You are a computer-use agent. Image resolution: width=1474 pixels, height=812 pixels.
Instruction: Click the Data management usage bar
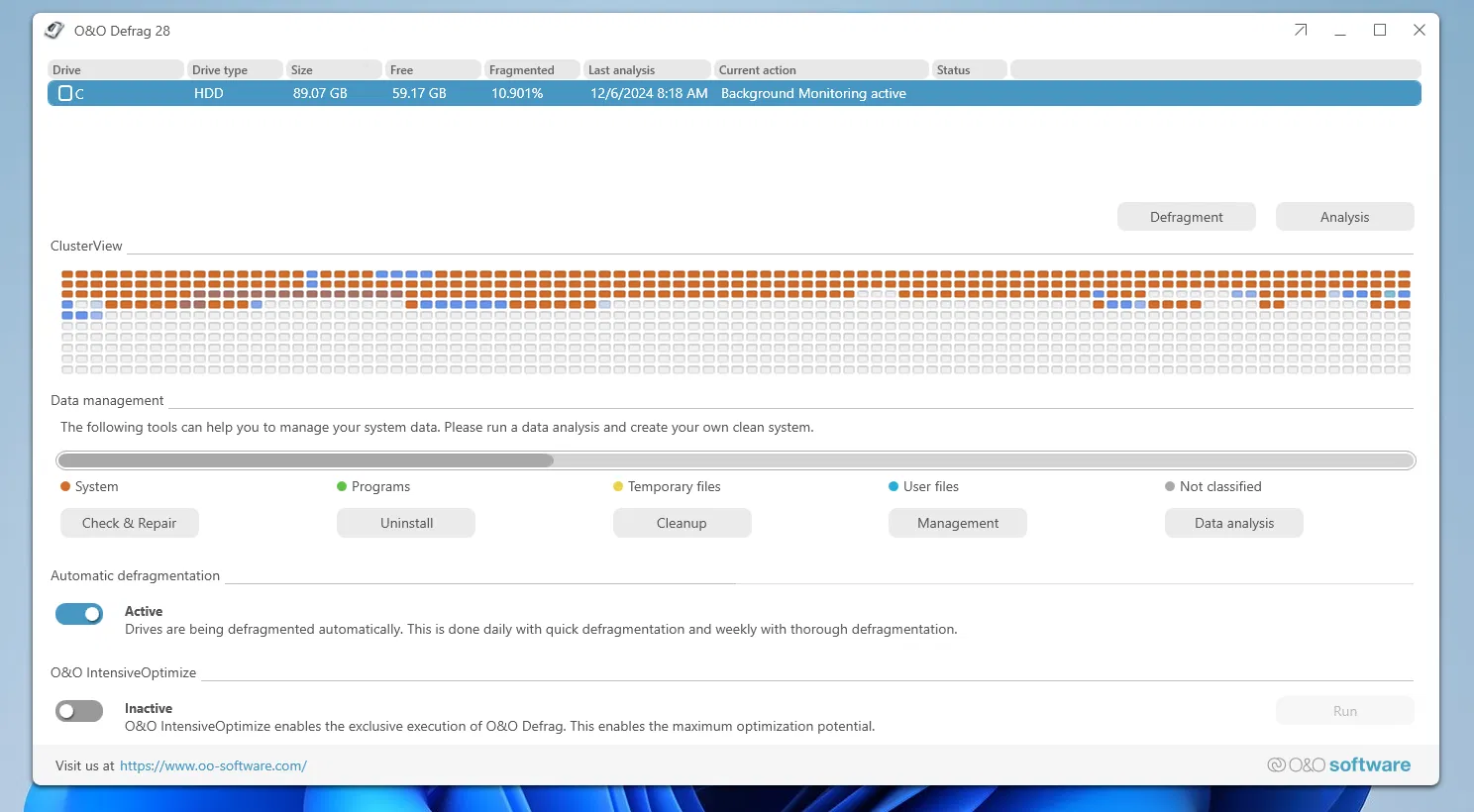click(x=736, y=460)
